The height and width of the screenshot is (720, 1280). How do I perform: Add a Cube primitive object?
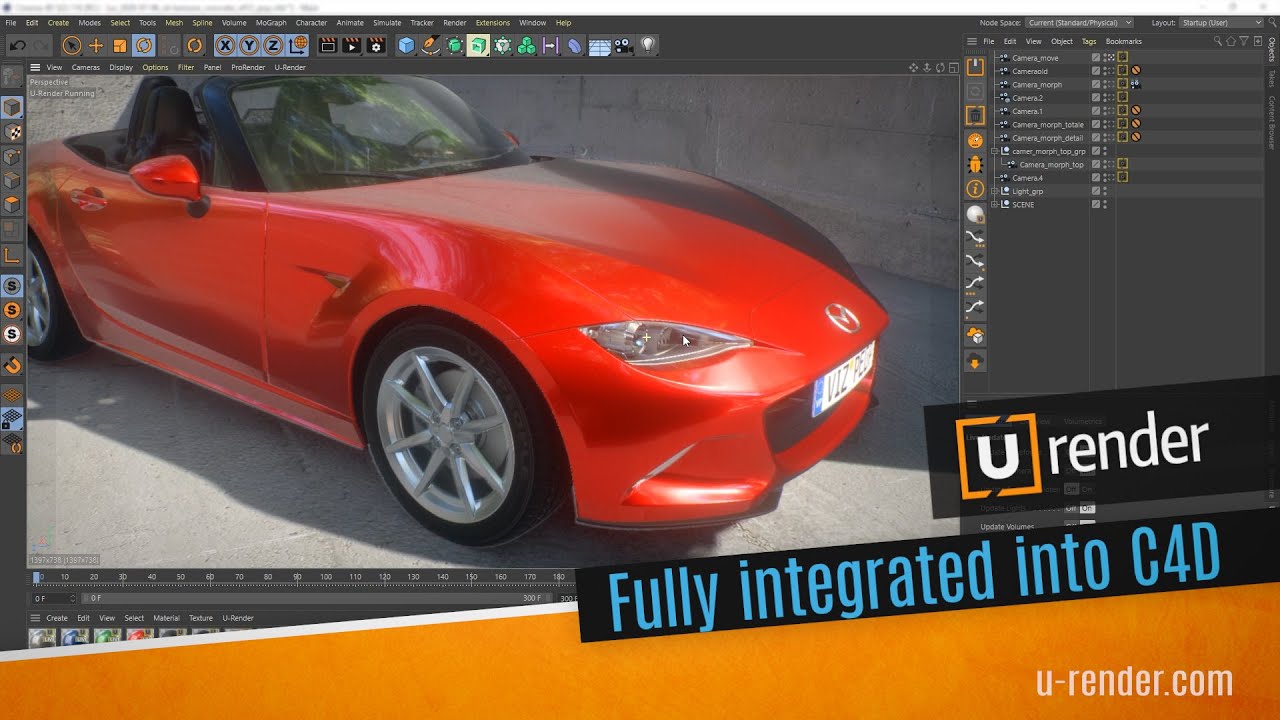click(406, 45)
